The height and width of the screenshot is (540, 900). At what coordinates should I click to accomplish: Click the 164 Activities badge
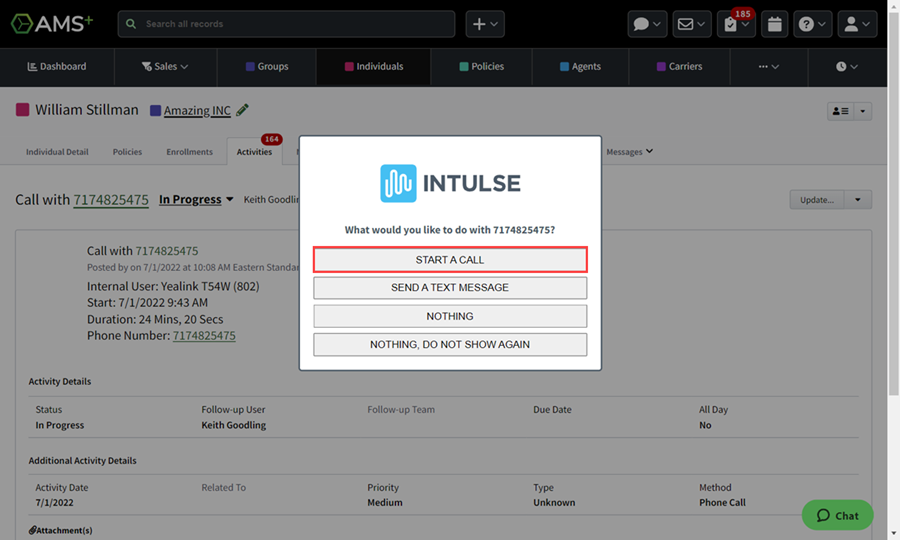[x=271, y=139]
